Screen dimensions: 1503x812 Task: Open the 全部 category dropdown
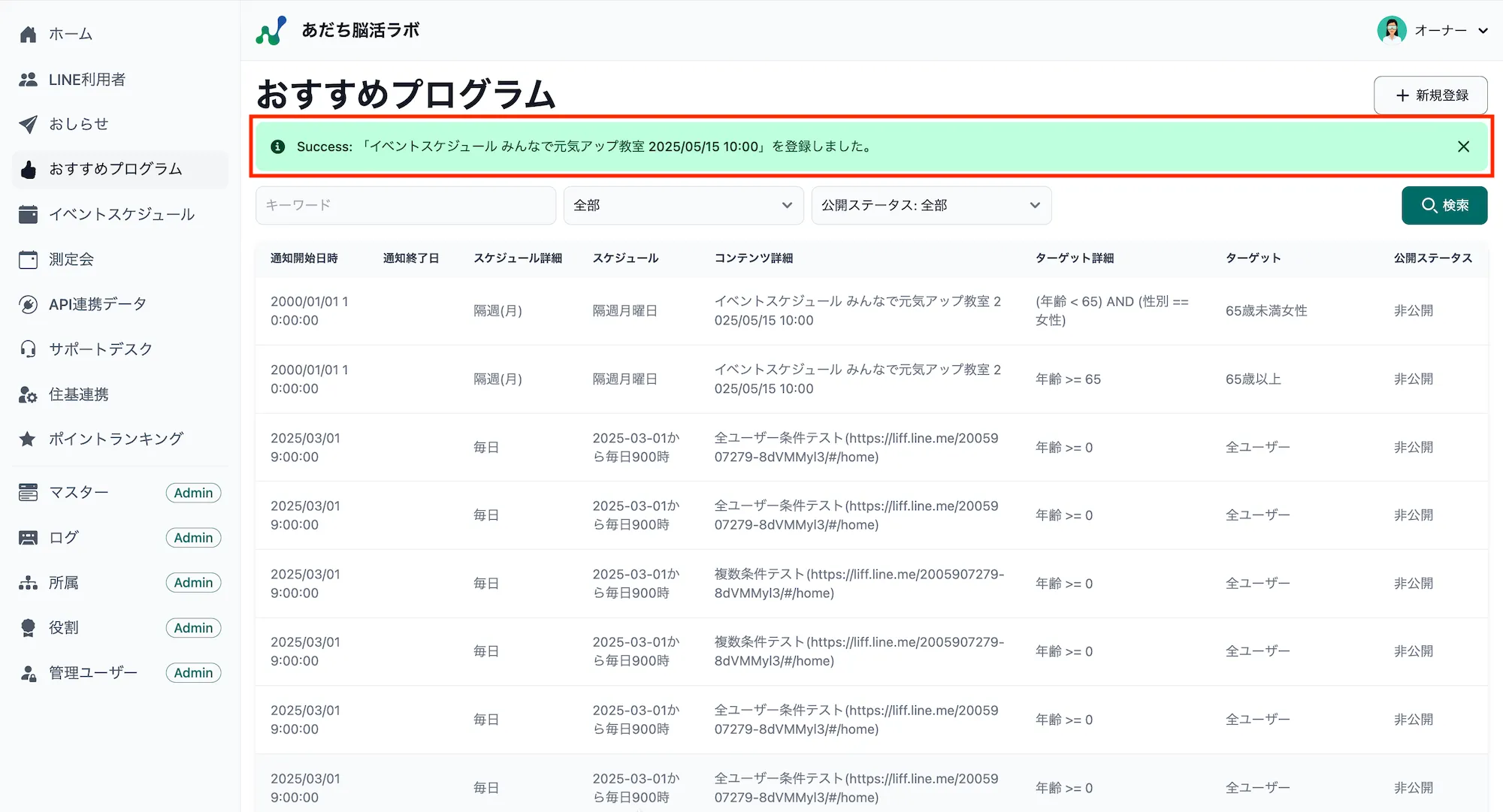(x=682, y=205)
